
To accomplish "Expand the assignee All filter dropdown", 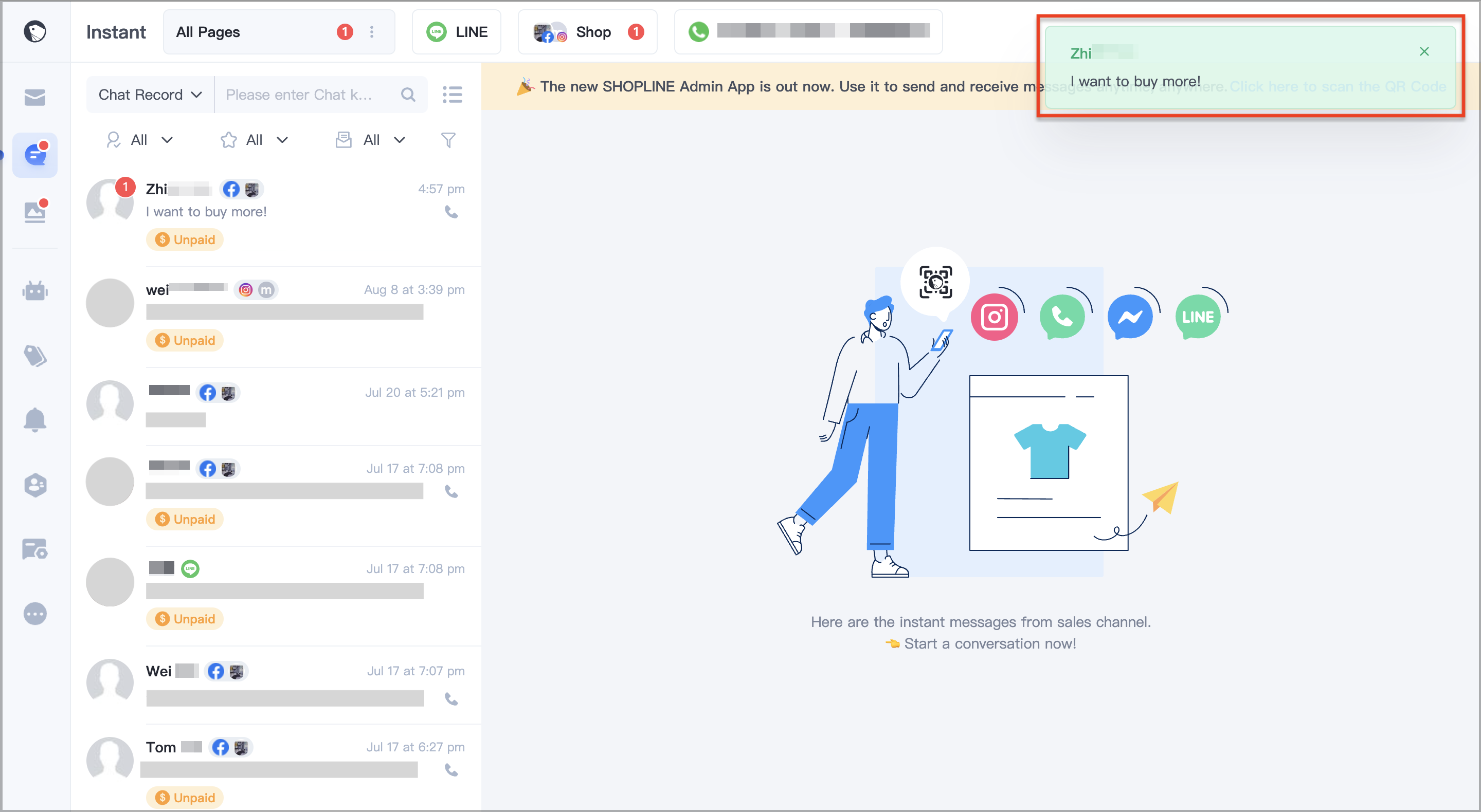I will (140, 140).
